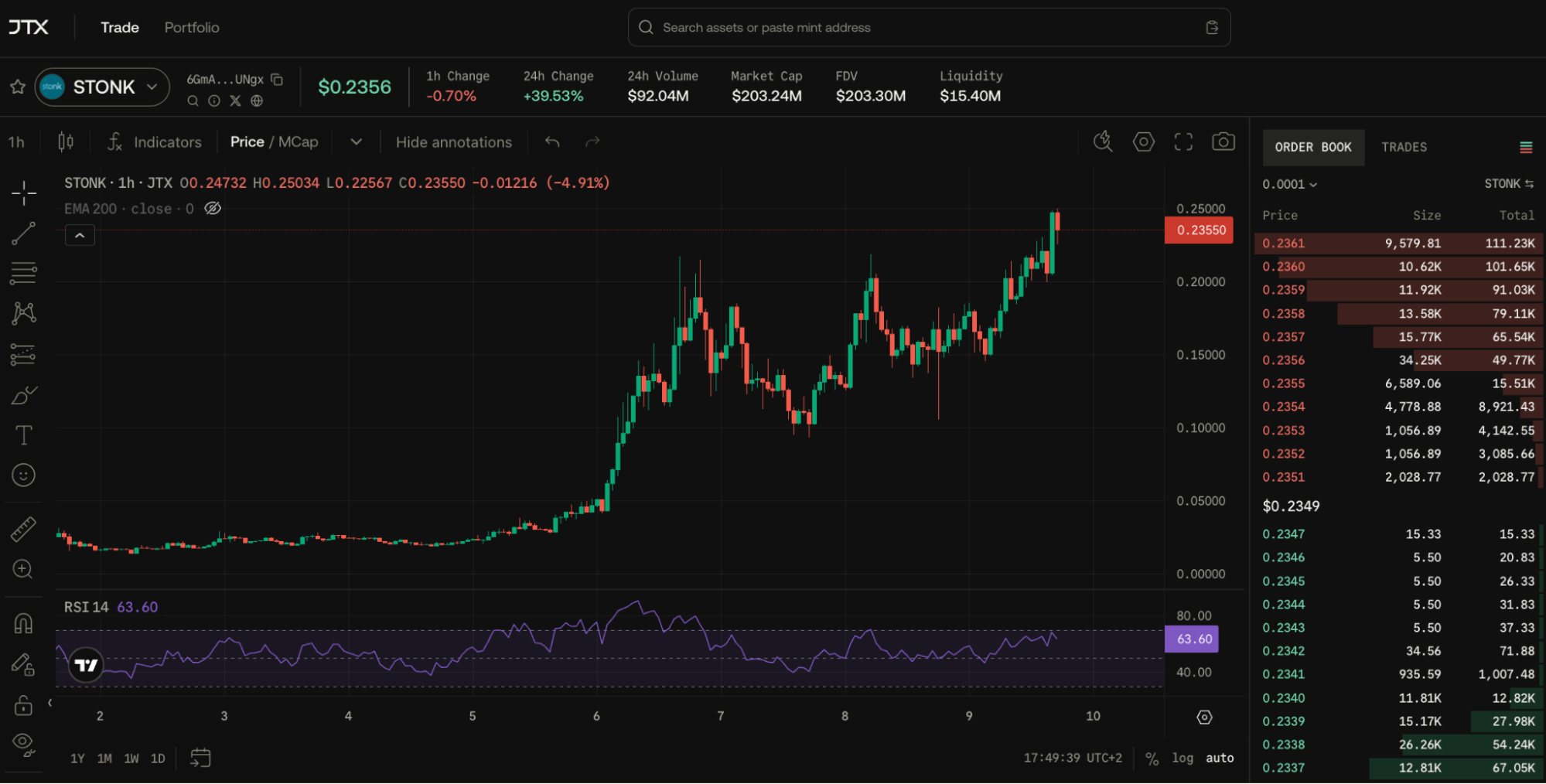Collapse the drawing toolbar with the side arrow
The height and width of the screenshot is (784, 1546).
coord(50,703)
